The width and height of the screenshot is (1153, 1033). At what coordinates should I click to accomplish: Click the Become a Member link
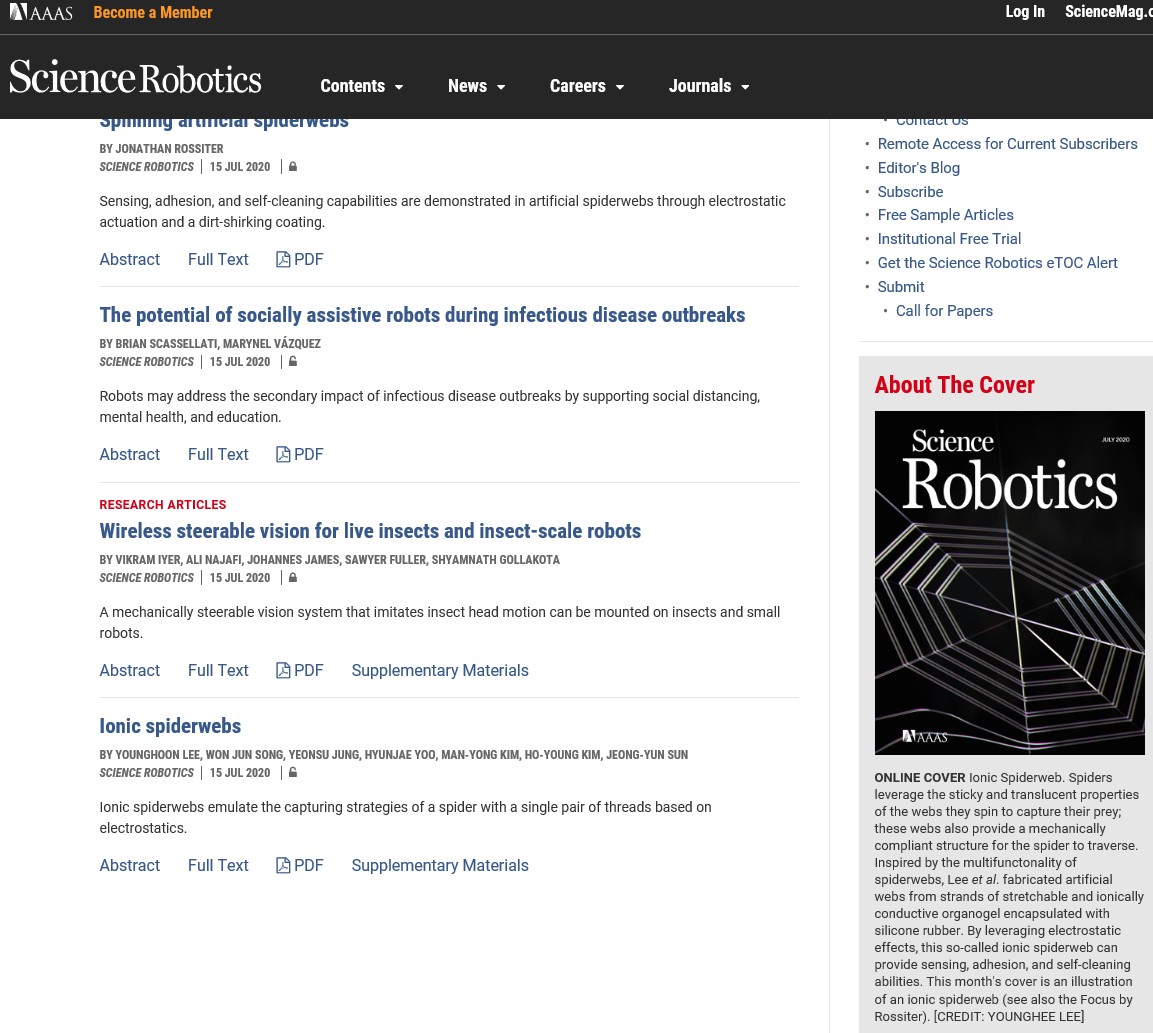[152, 12]
